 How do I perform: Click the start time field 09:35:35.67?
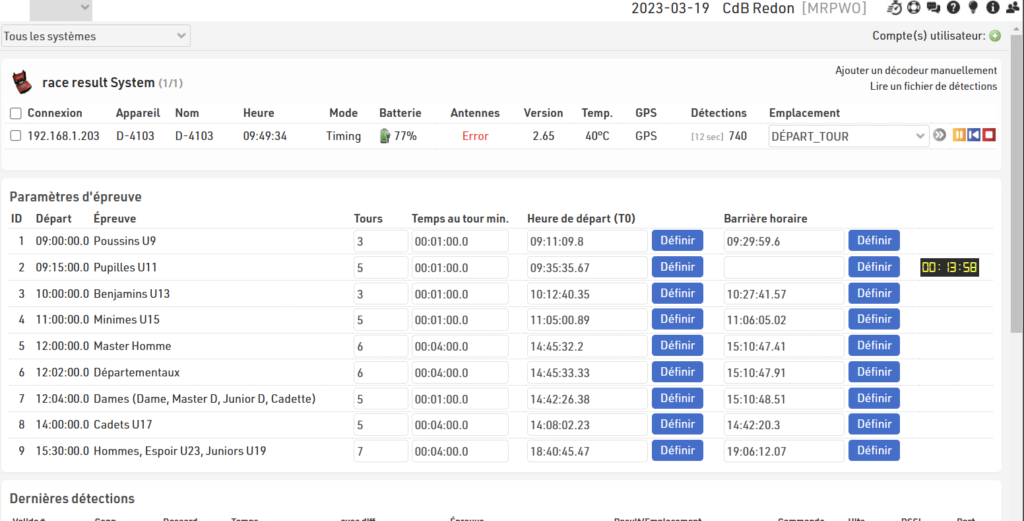[x=587, y=268]
